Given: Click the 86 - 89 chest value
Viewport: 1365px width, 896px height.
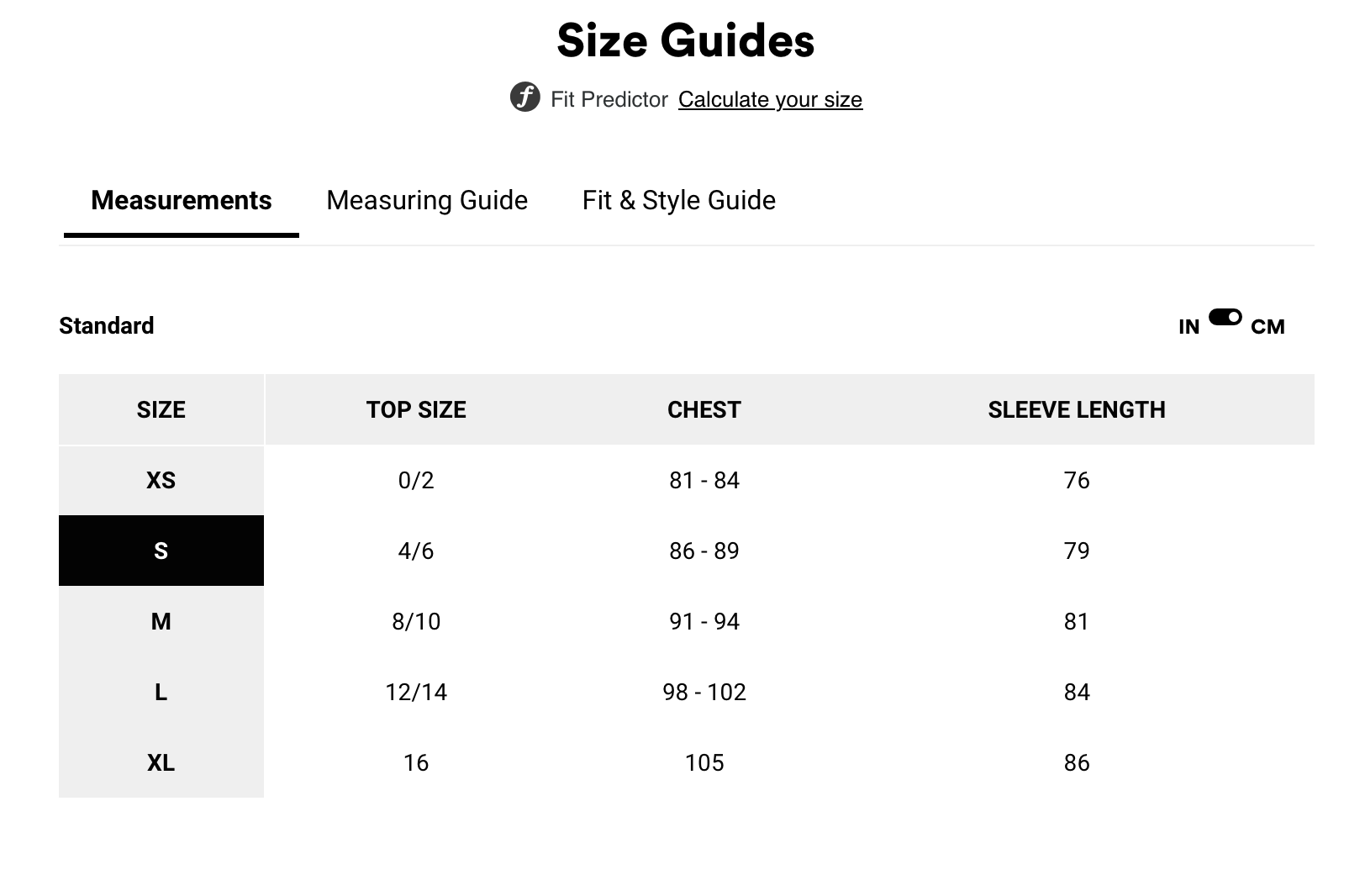Looking at the screenshot, I should coord(704,551).
